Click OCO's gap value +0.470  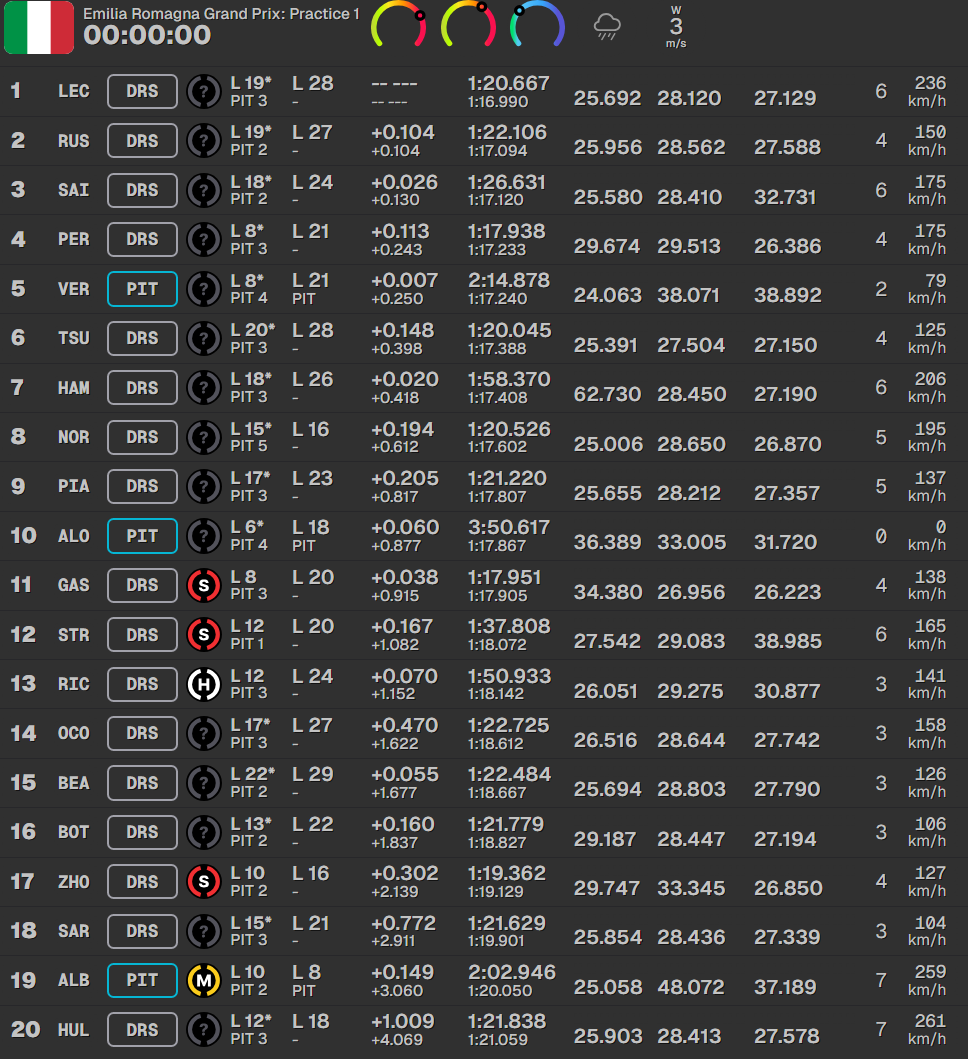(x=405, y=725)
